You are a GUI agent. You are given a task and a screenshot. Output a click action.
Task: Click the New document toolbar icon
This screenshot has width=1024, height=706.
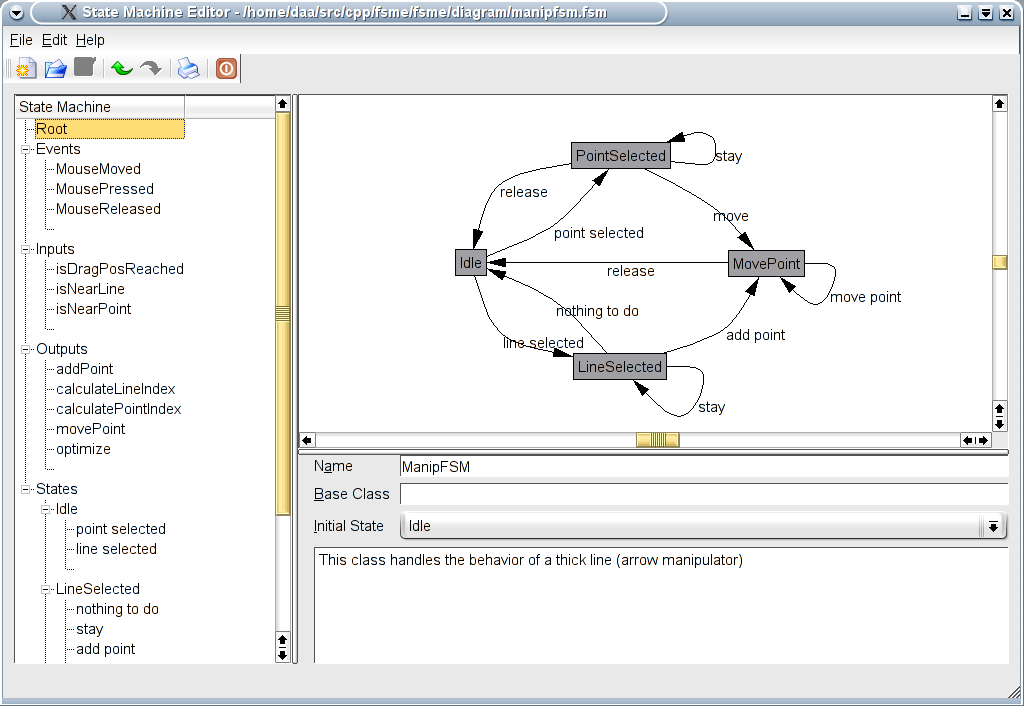pos(26,69)
